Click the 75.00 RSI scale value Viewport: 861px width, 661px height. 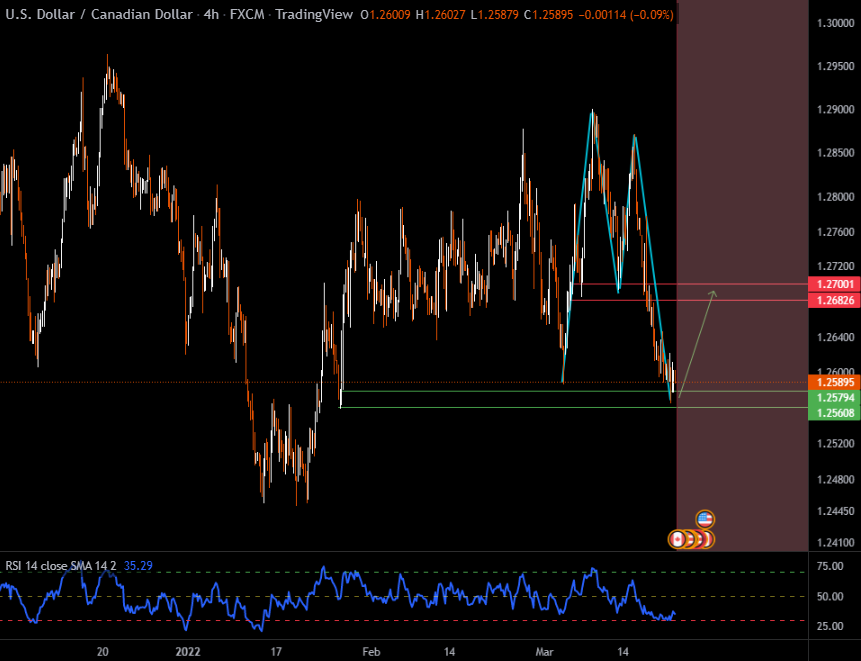click(830, 567)
